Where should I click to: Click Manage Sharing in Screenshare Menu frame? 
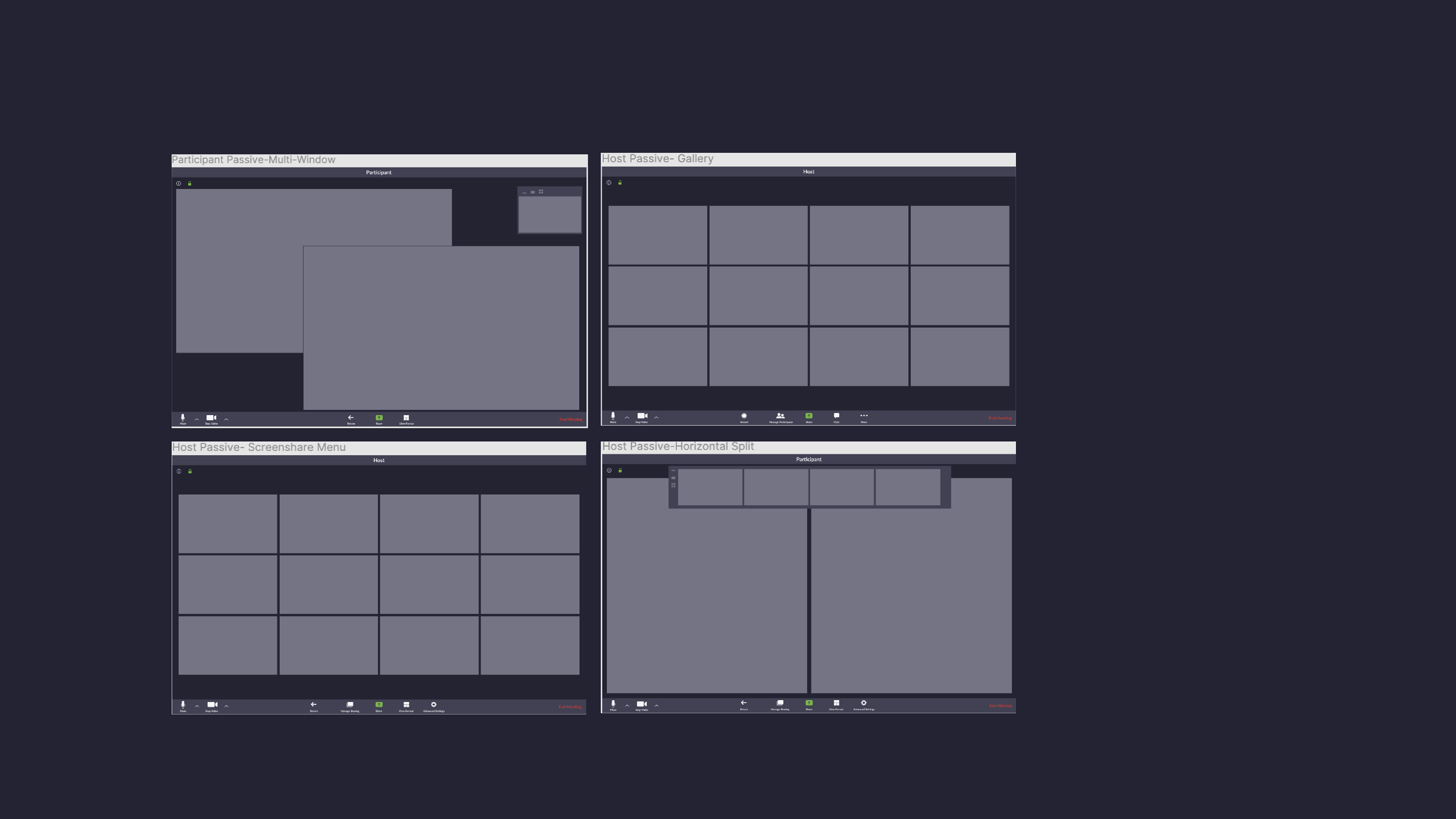350,705
